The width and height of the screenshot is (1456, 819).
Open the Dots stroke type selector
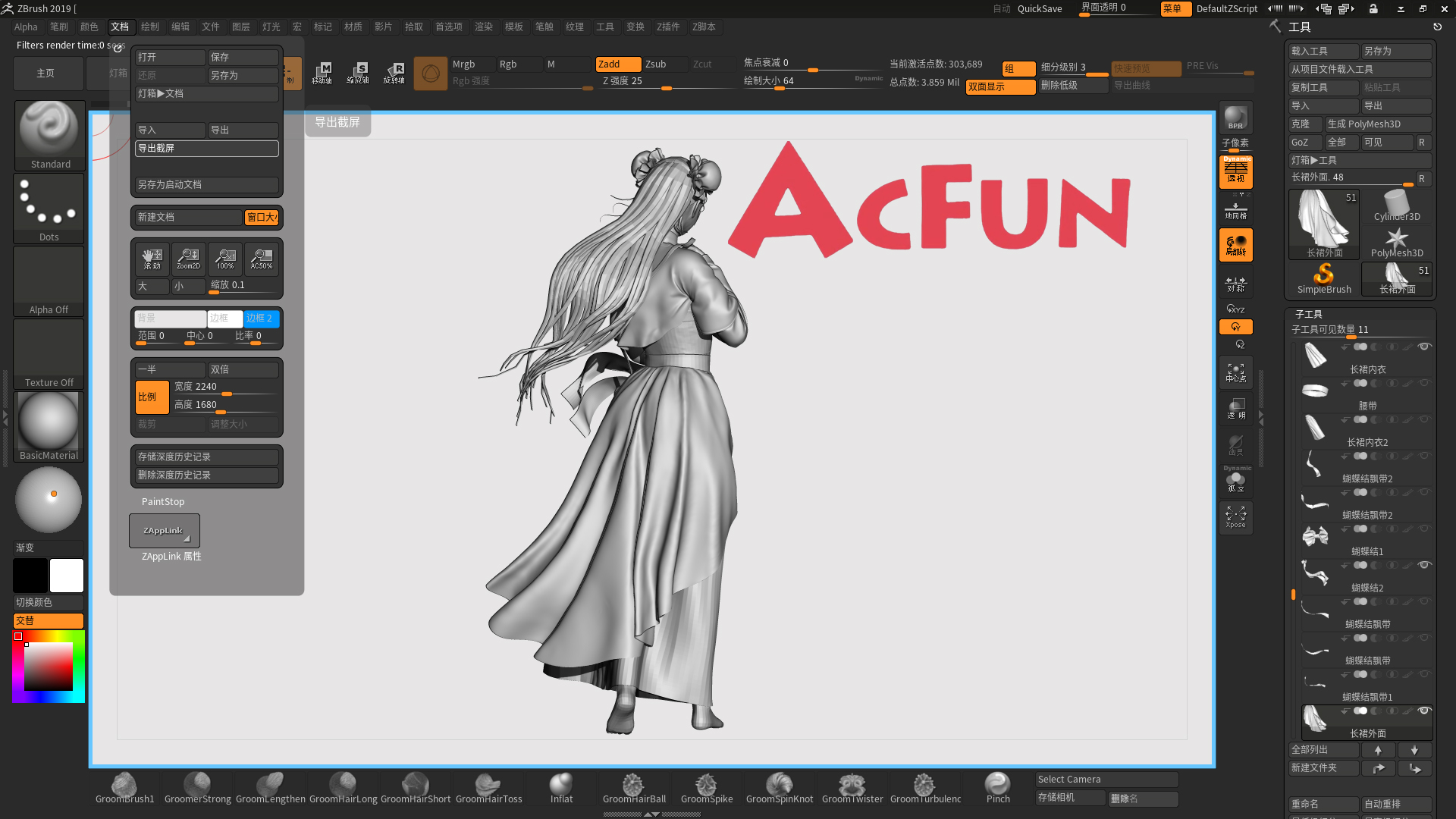[x=49, y=208]
